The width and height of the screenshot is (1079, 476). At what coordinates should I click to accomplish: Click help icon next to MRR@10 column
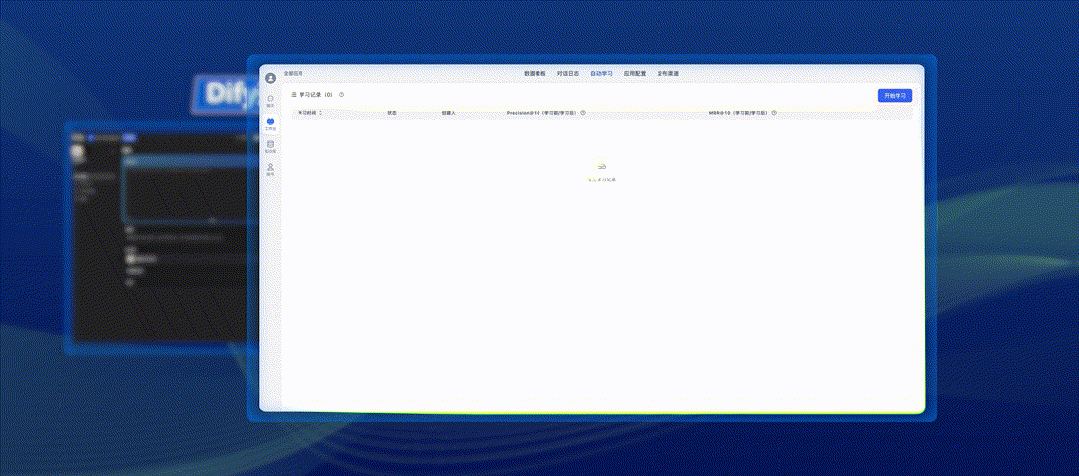(774, 113)
